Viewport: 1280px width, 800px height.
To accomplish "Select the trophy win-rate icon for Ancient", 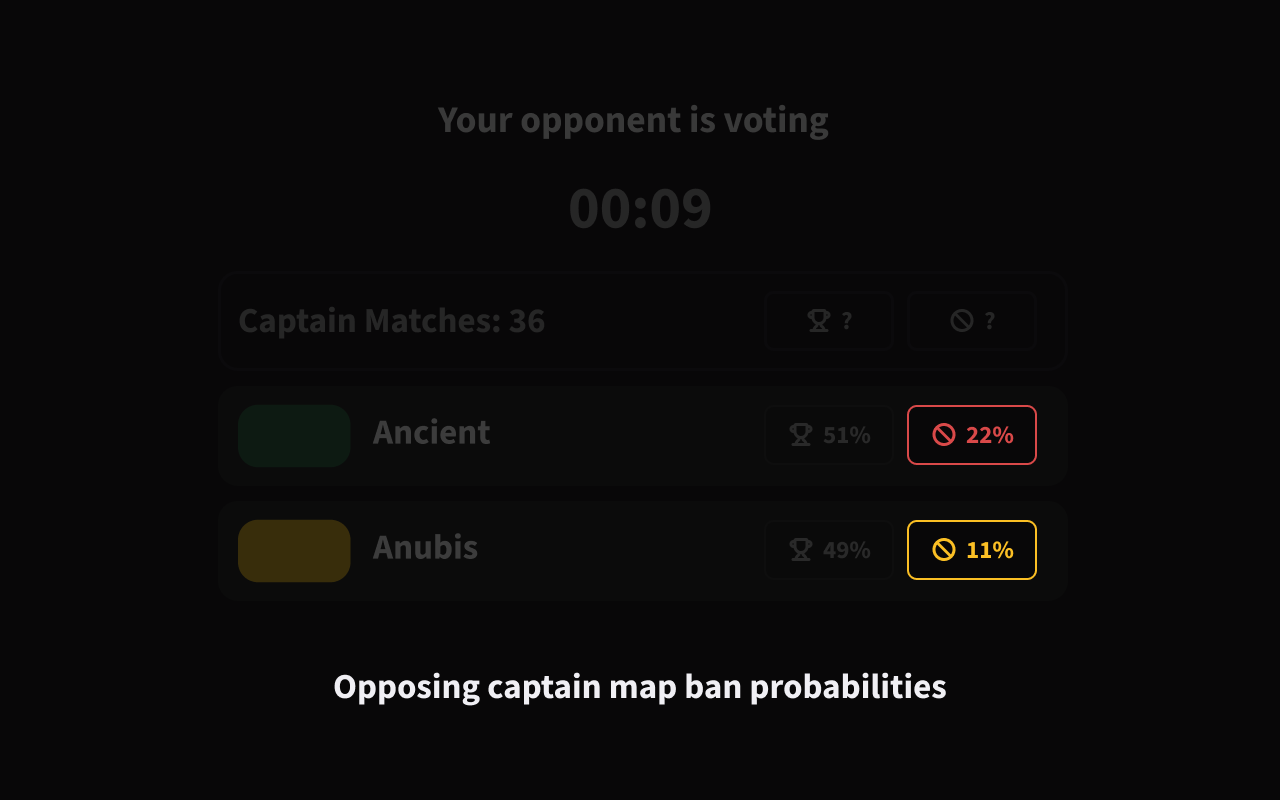I will (802, 435).
